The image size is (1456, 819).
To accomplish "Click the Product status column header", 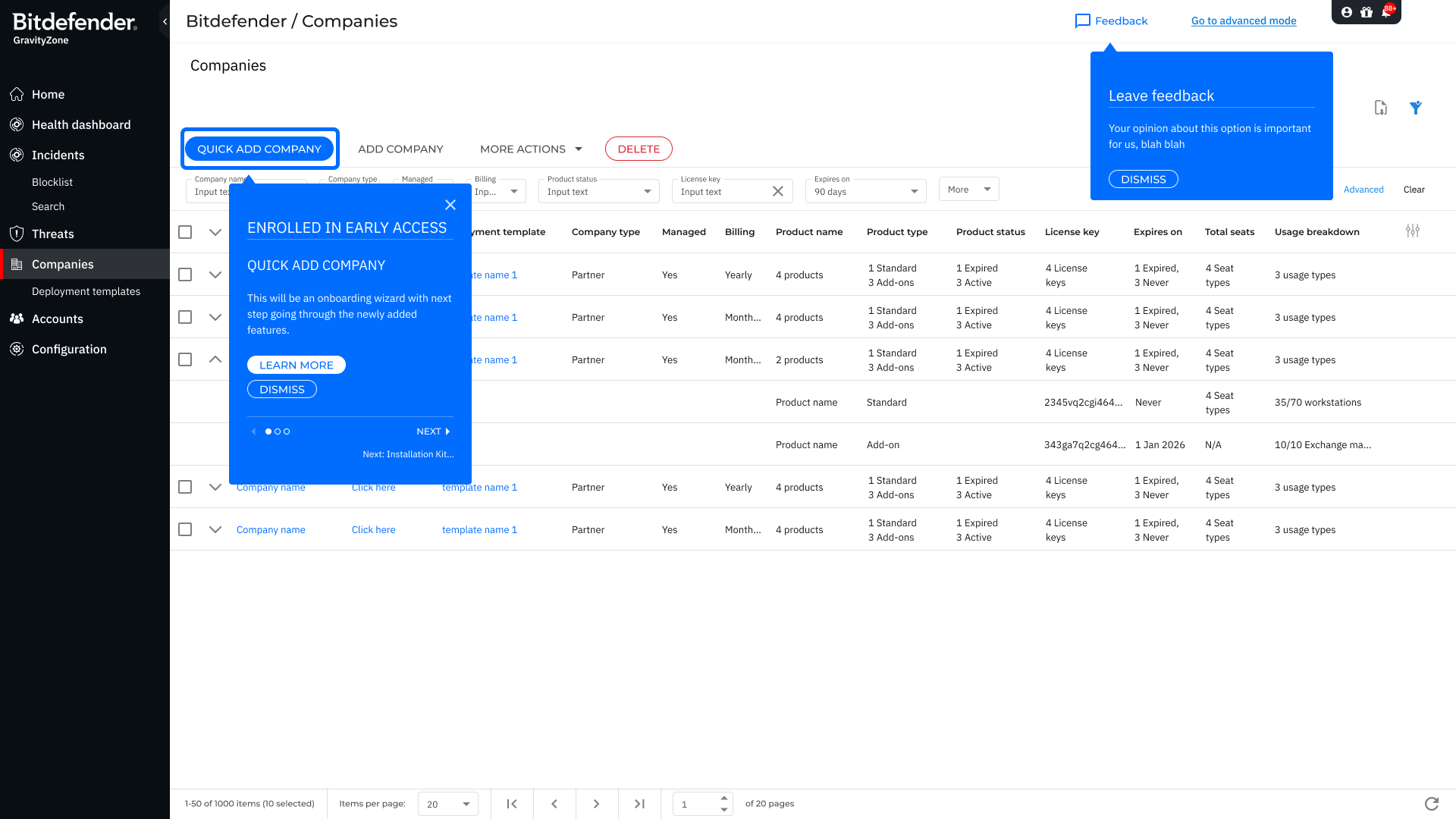I will coord(990,232).
